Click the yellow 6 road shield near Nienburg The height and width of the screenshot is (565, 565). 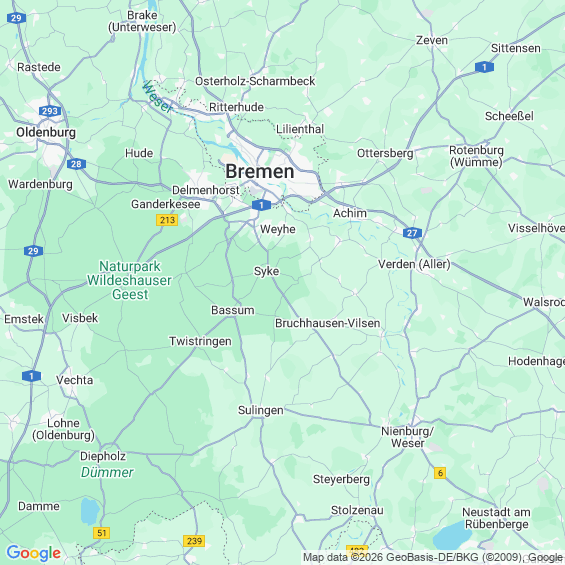tap(440, 473)
